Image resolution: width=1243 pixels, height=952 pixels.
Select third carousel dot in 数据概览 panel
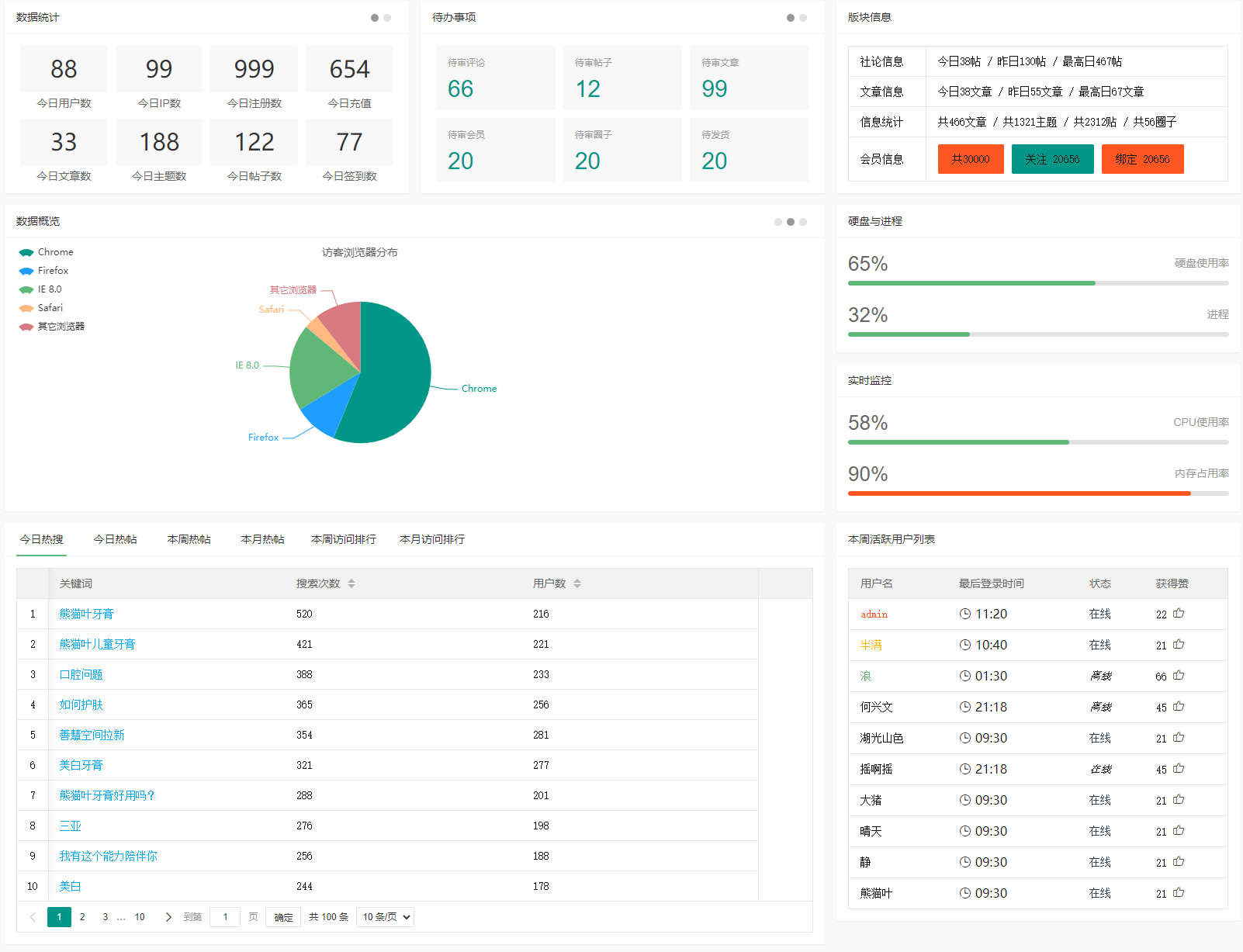(x=803, y=222)
